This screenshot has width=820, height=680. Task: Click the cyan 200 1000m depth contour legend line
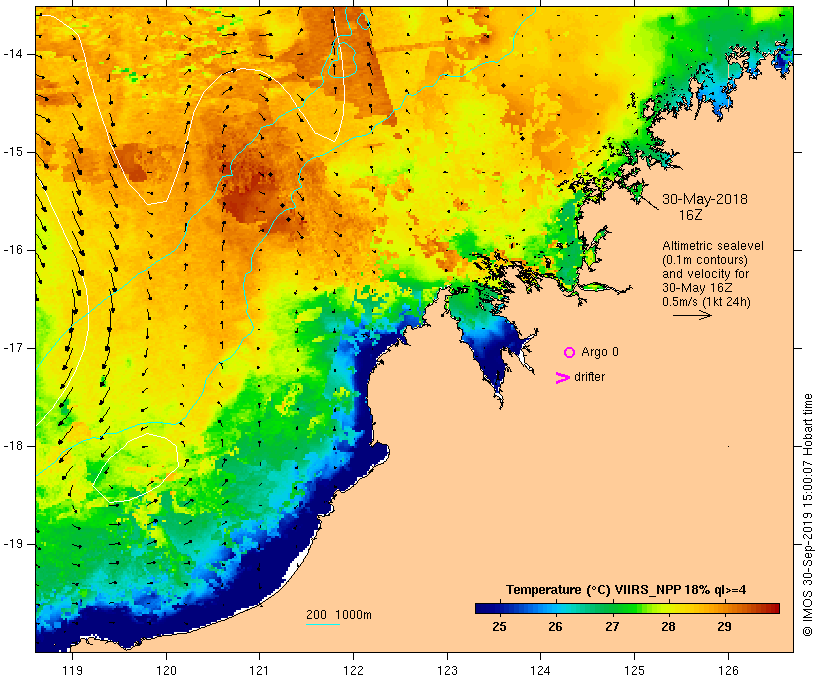(323, 624)
